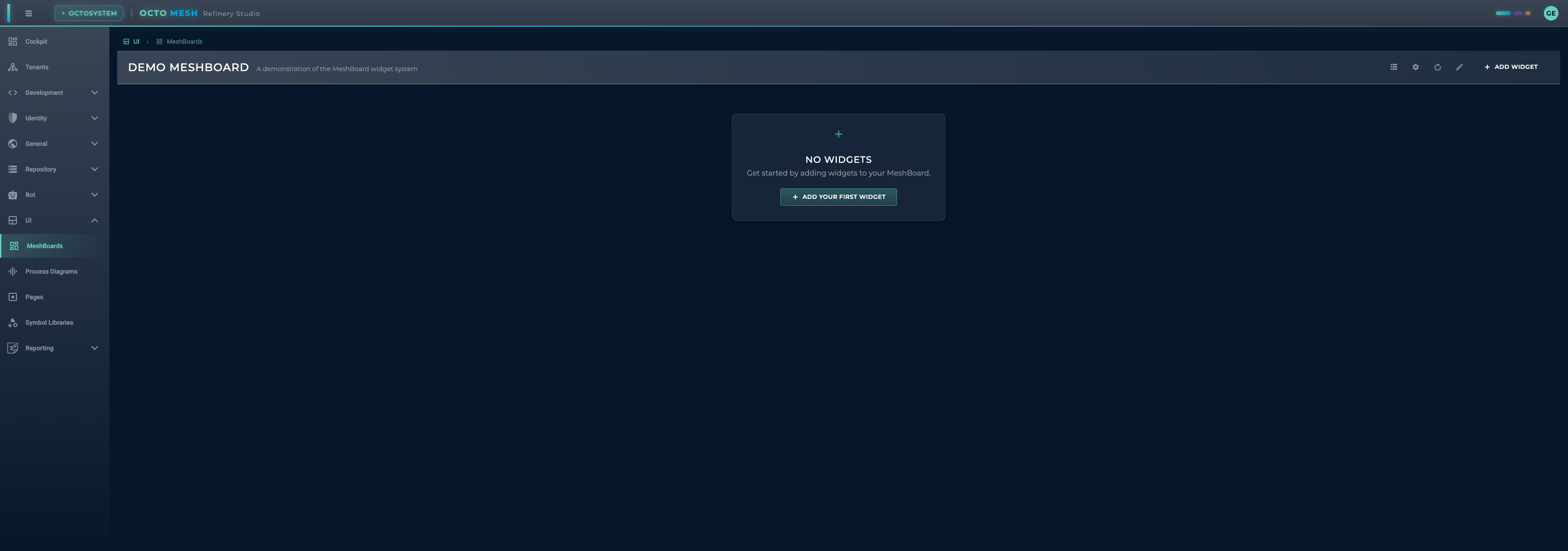The width and height of the screenshot is (1568, 551).
Task: Click the edit pencil for the MeshBoard
Action: point(1459,67)
